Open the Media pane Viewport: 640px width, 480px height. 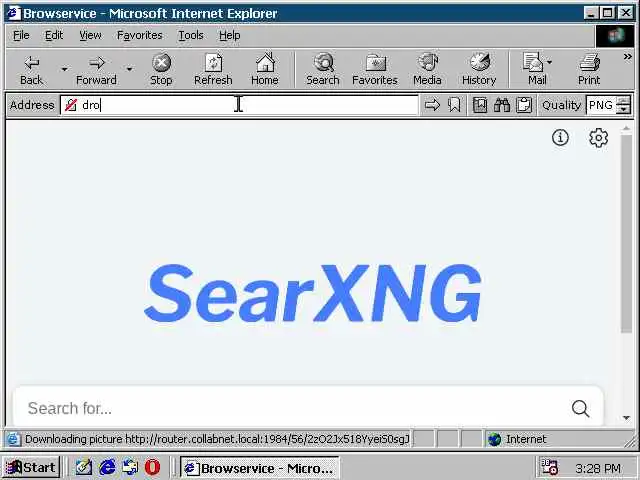[427, 69]
